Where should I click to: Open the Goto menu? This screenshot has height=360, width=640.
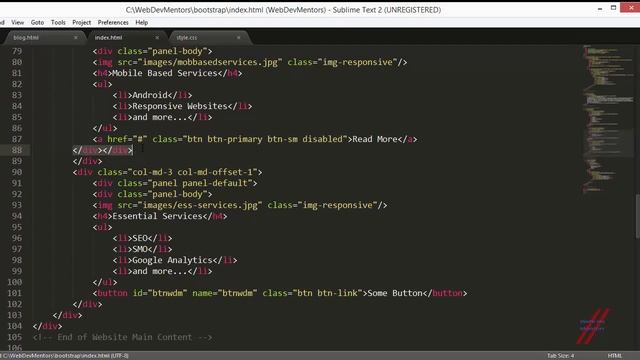(x=37, y=22)
